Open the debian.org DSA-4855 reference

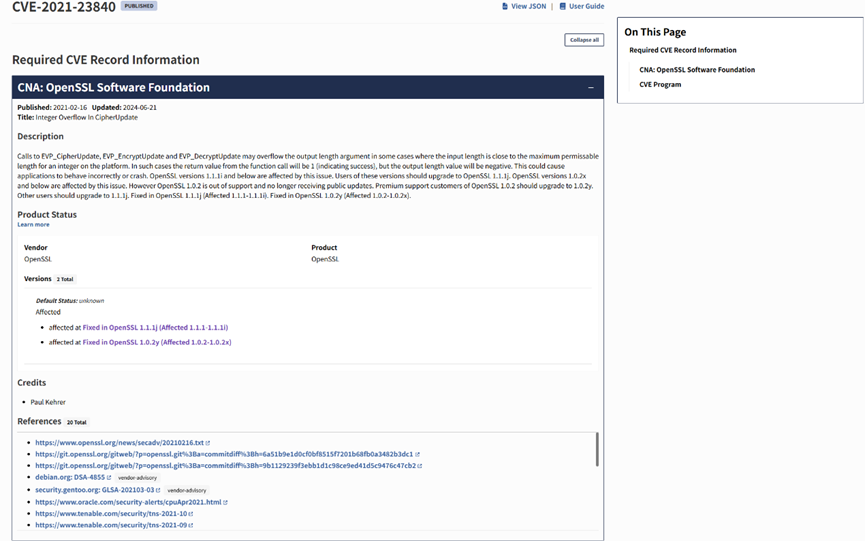[x=70, y=478]
